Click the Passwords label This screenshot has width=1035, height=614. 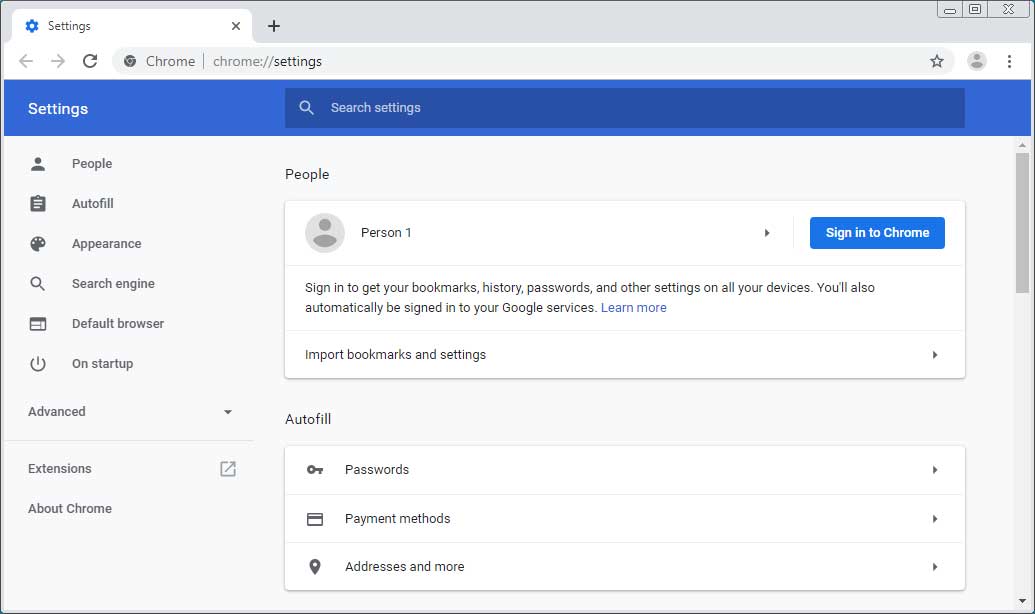click(377, 470)
